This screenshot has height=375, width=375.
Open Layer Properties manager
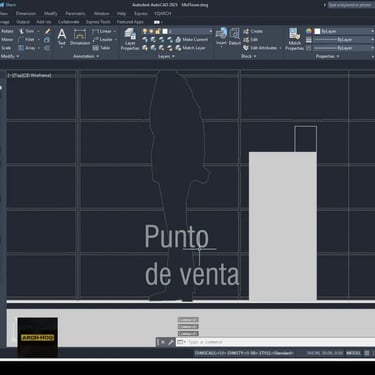pos(130,39)
